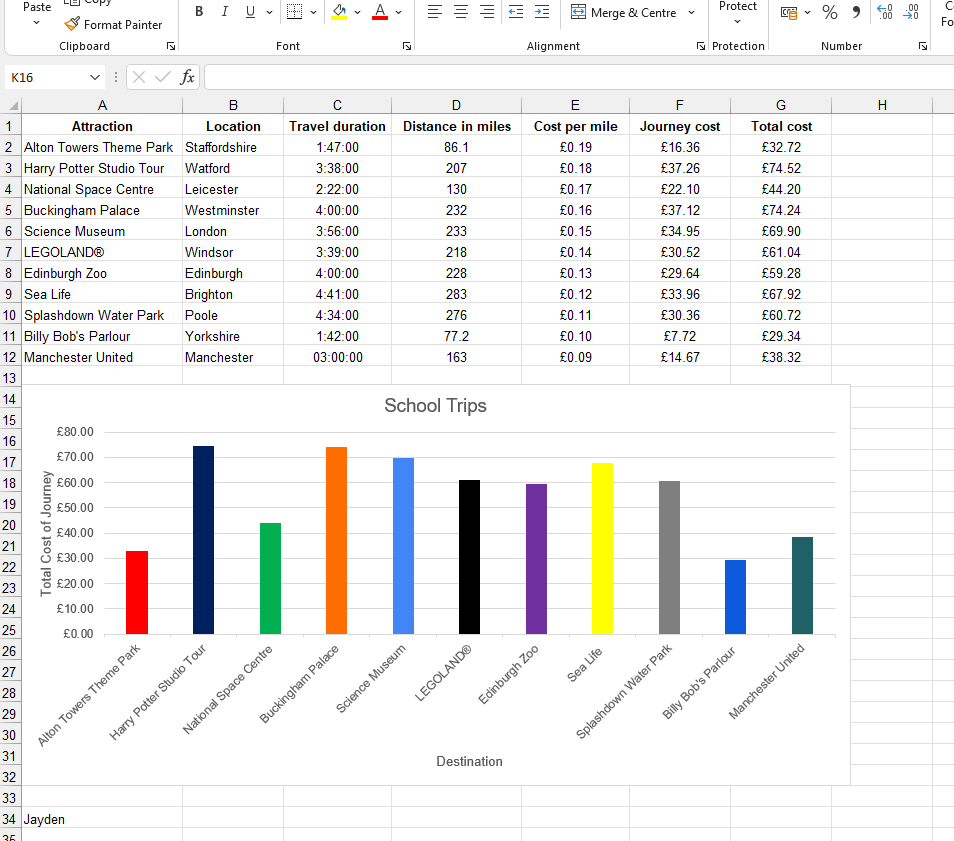The image size is (954, 841).
Task: Click the 'Destination' axis title
Action: pos(469,762)
